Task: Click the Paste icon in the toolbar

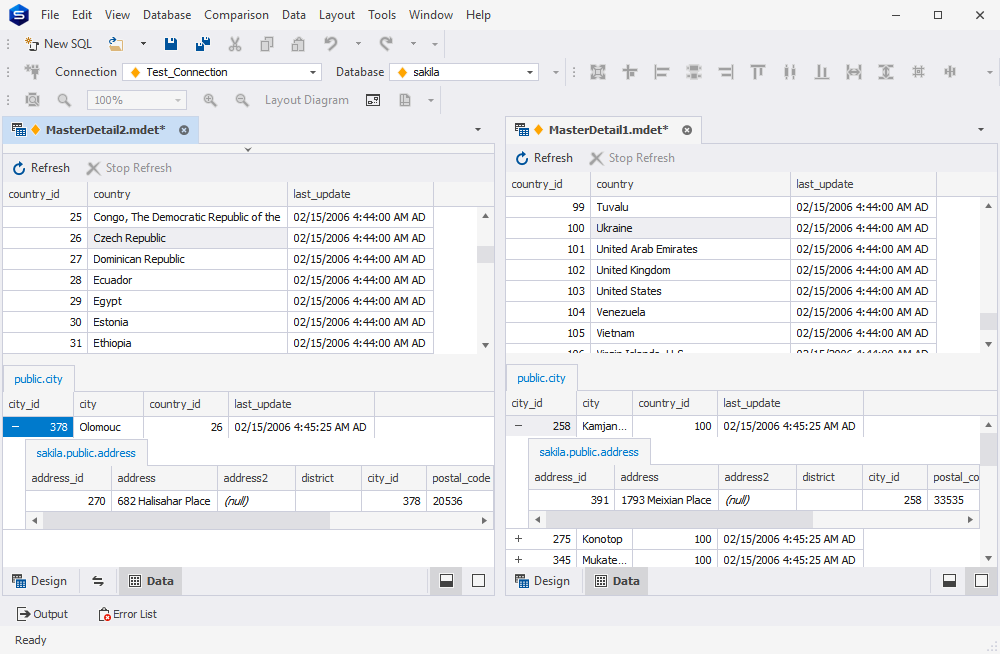Action: [x=298, y=44]
